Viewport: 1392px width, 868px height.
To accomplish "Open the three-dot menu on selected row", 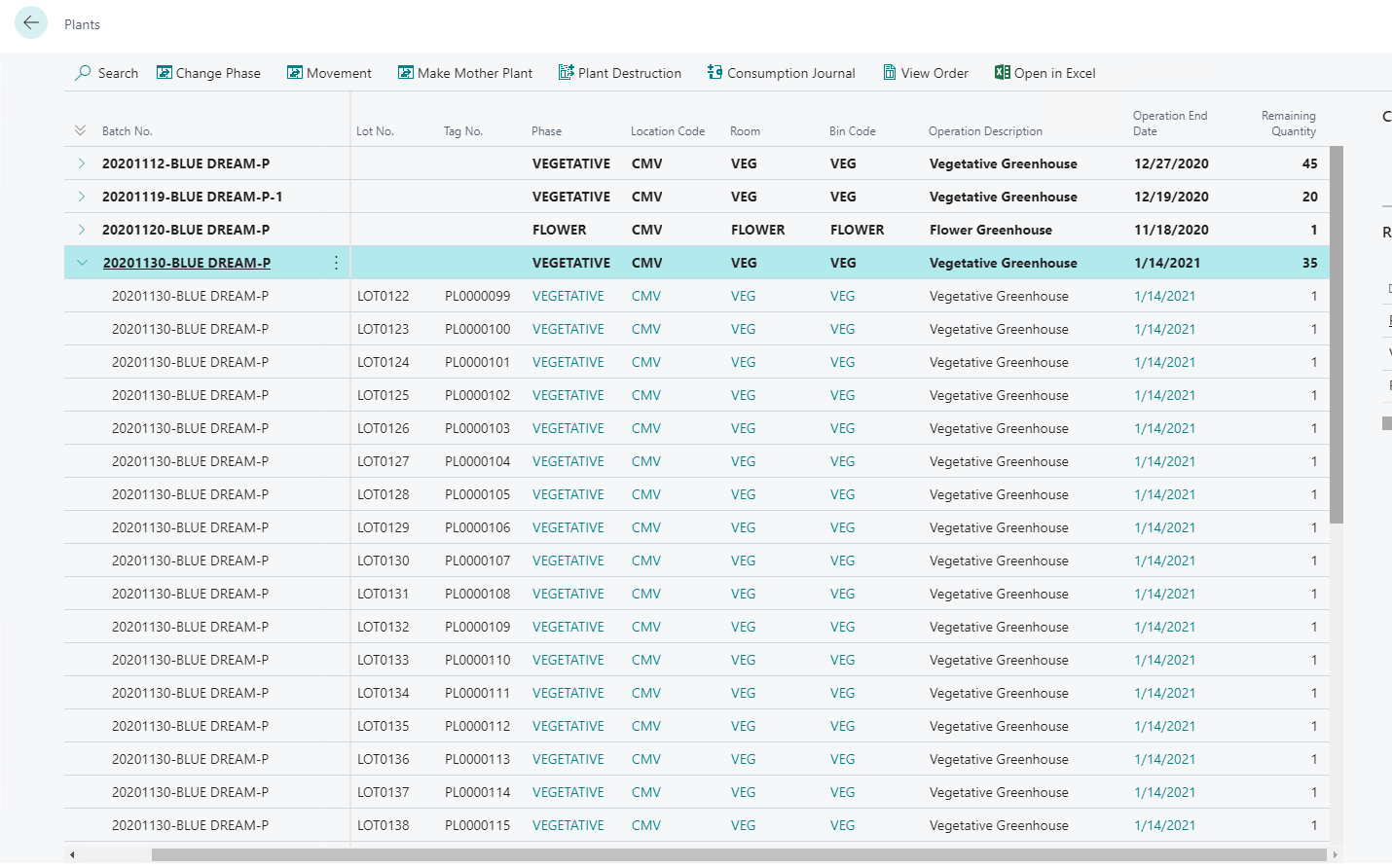I will (x=336, y=263).
